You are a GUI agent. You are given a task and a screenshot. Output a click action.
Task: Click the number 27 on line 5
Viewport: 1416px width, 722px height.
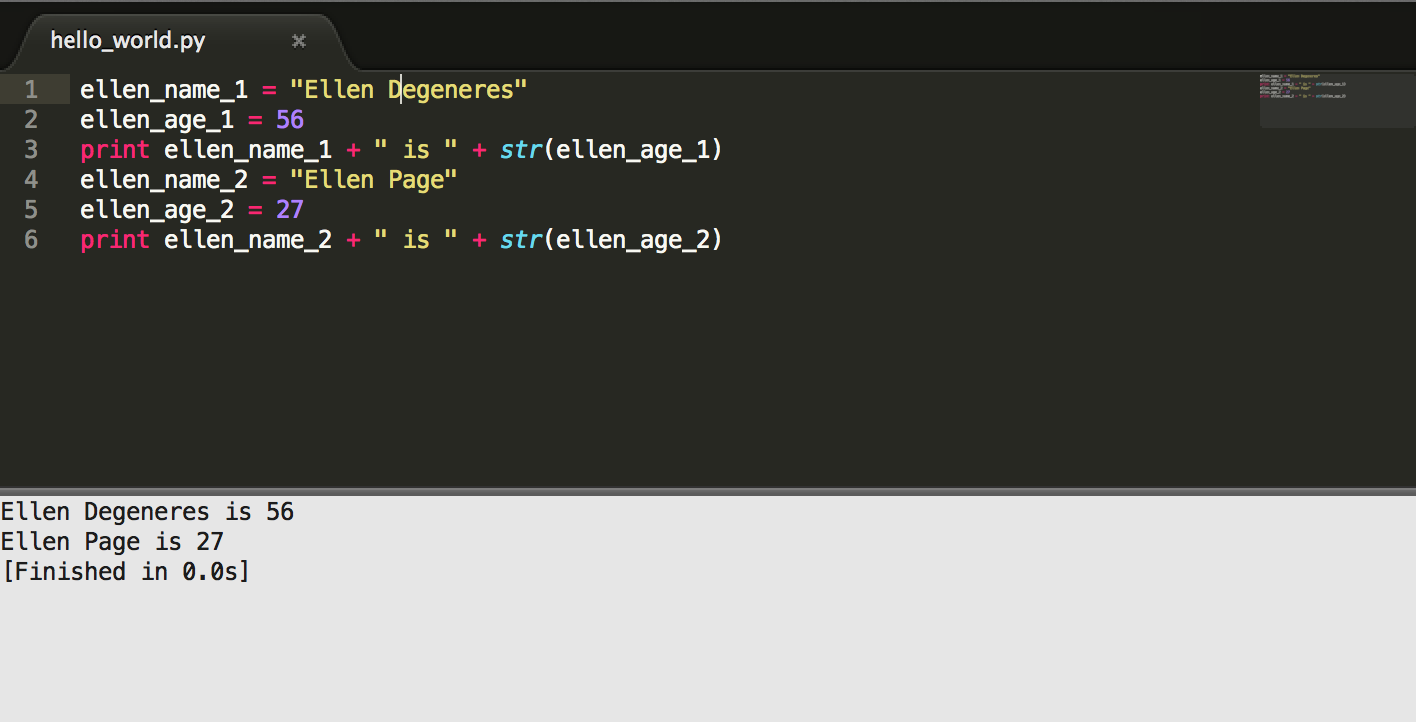[290, 210]
